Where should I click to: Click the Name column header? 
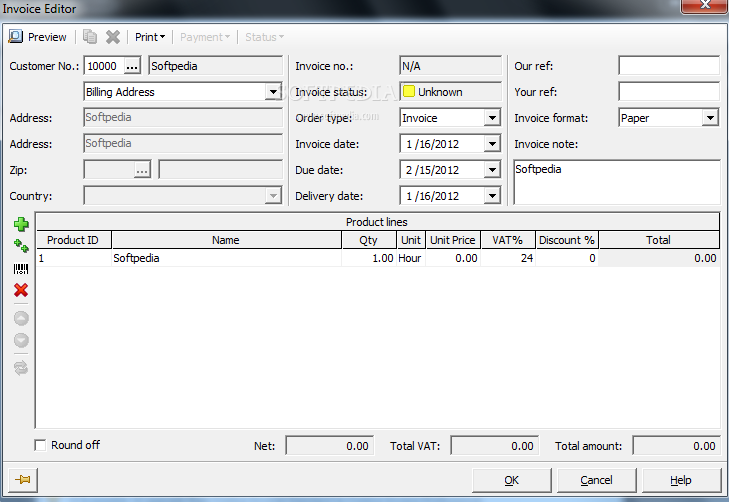tap(226, 240)
